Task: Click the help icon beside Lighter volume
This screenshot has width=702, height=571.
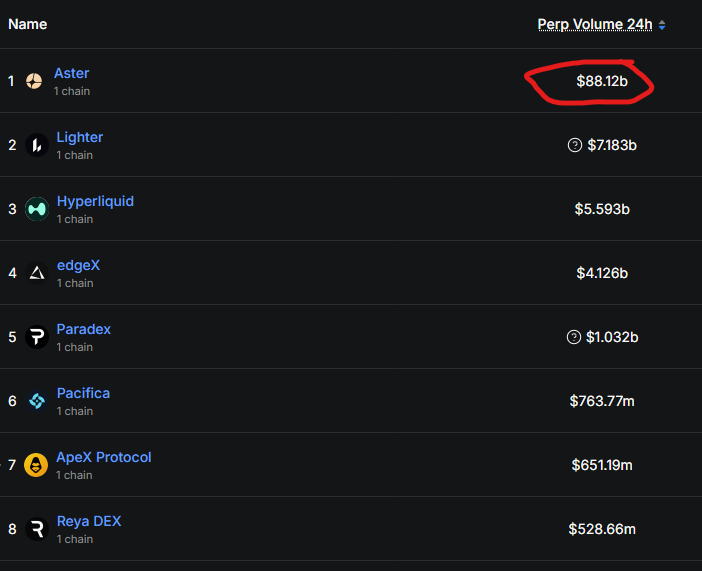Action: [x=574, y=145]
